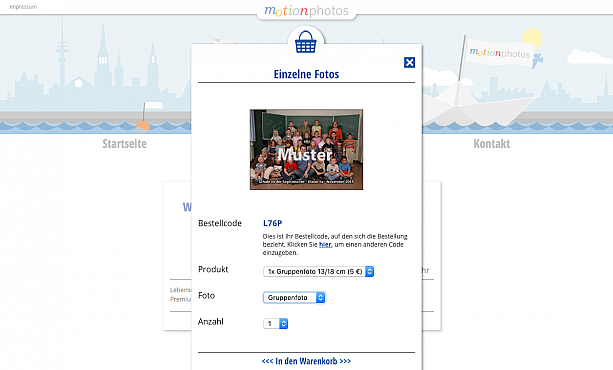
Task: Click the orange buoy with white flag
Action: point(143,126)
